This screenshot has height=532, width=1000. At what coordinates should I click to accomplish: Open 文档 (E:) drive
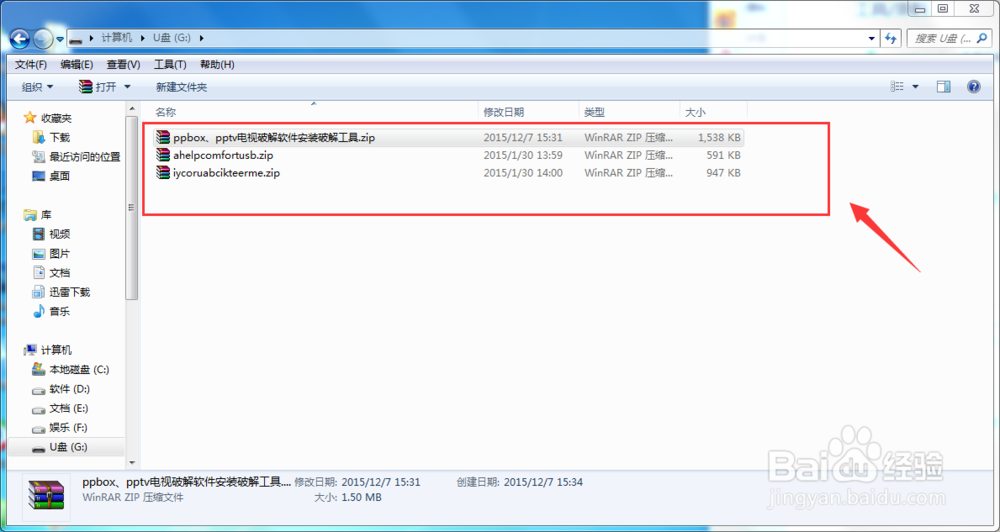tap(61, 408)
